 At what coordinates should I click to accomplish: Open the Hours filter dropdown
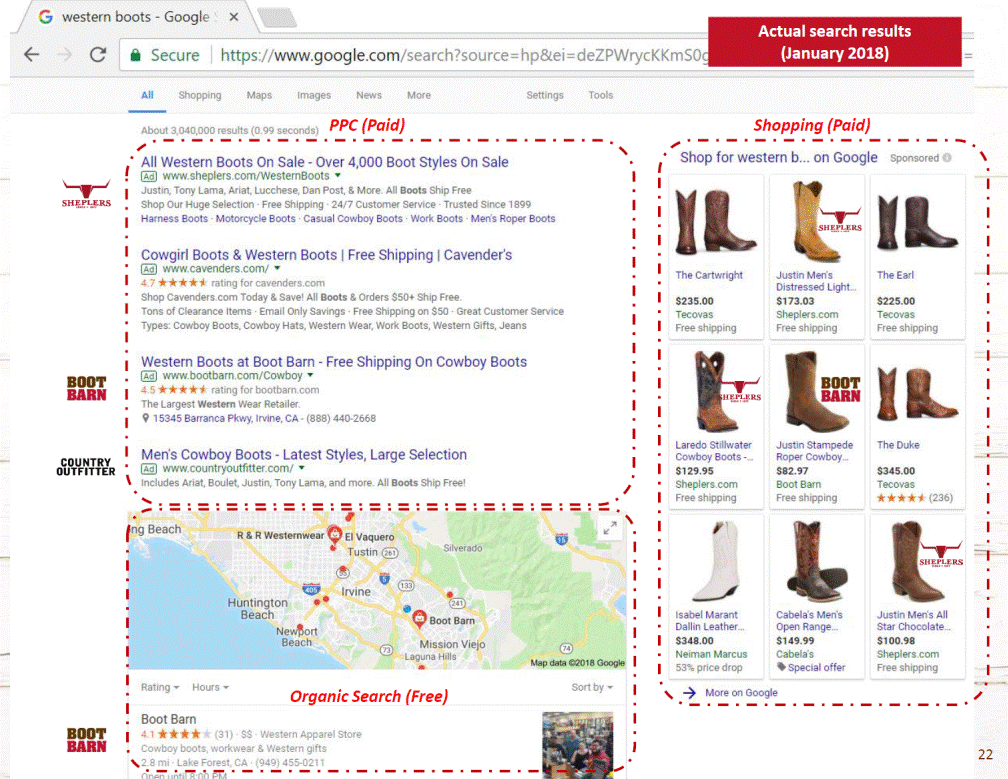pyautogui.click(x=210, y=687)
